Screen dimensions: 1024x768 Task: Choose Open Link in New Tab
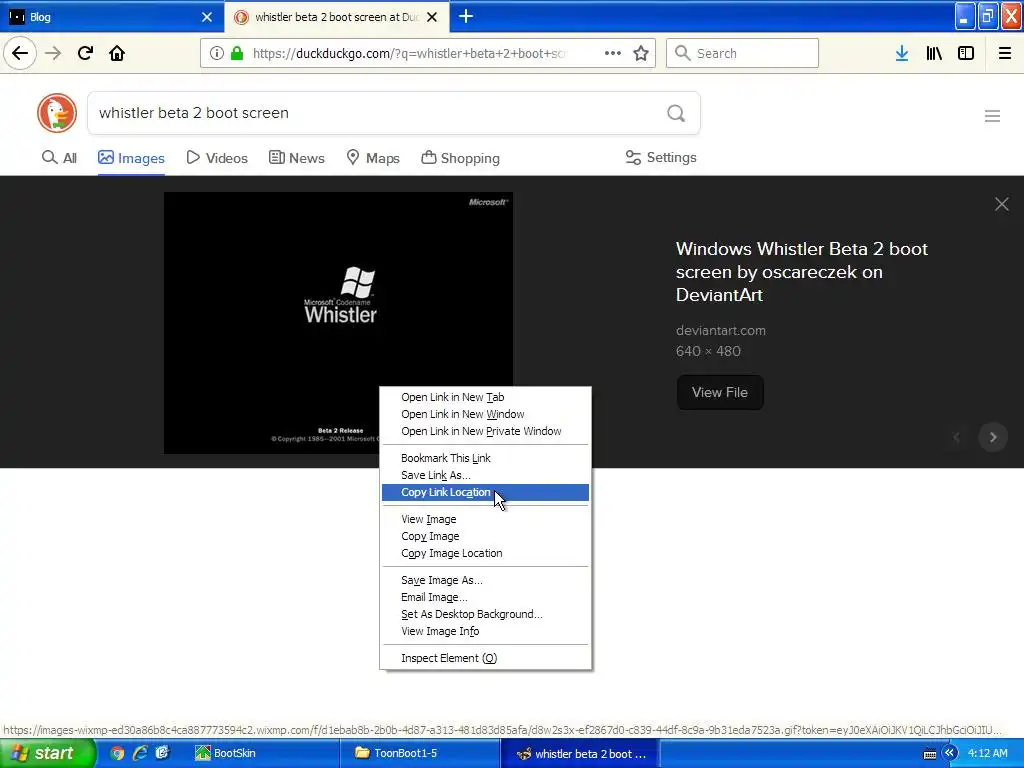485,397
